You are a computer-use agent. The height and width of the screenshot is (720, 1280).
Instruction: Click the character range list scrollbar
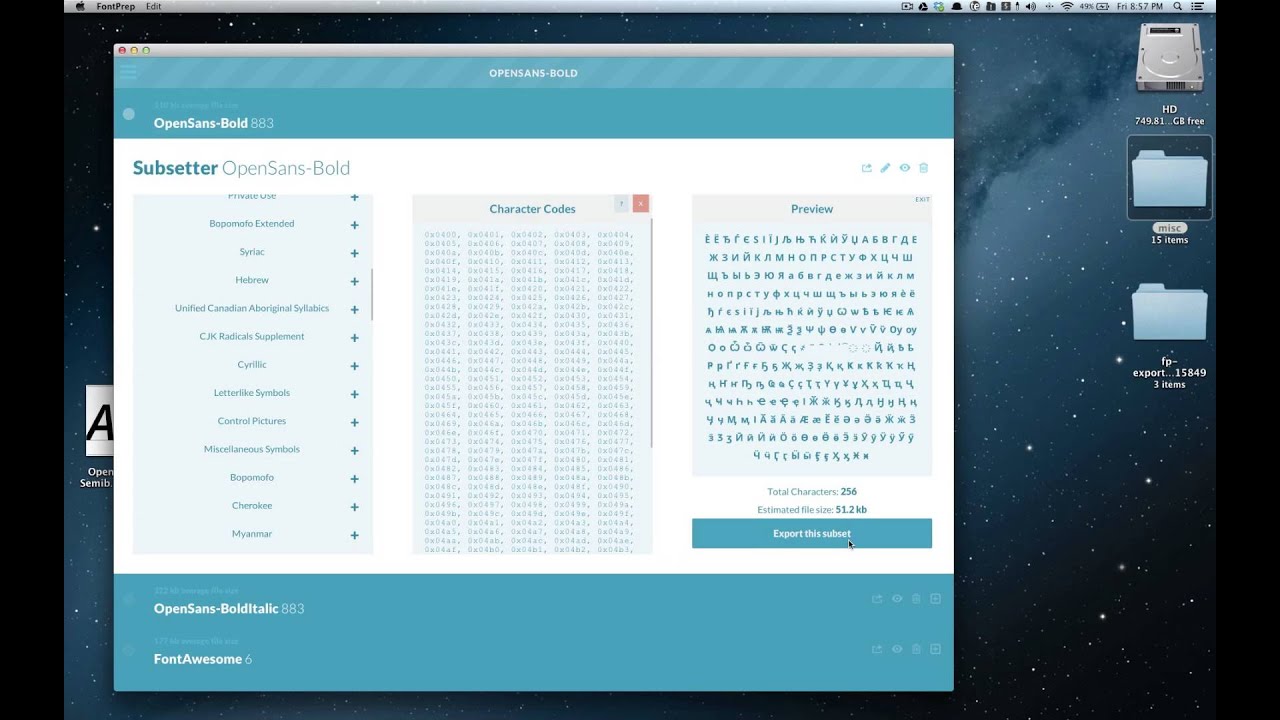pos(372,294)
